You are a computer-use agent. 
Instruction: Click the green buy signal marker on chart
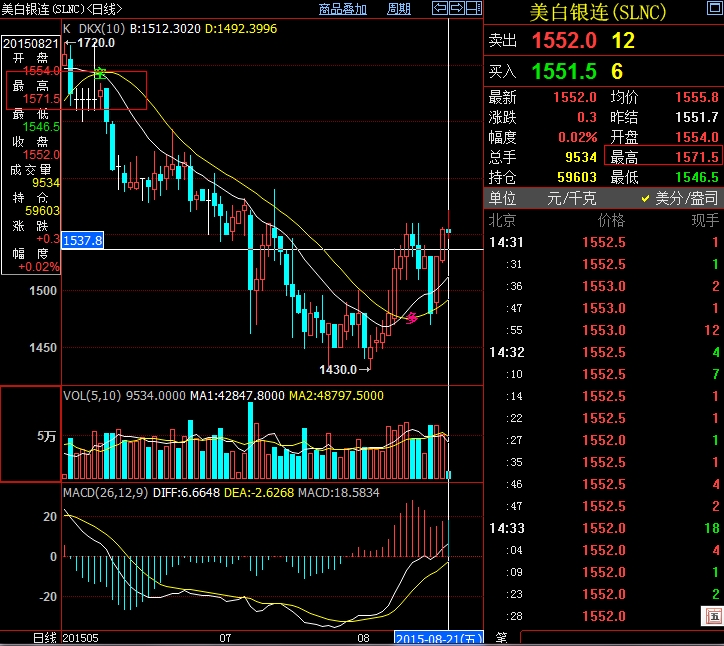tap(100, 74)
